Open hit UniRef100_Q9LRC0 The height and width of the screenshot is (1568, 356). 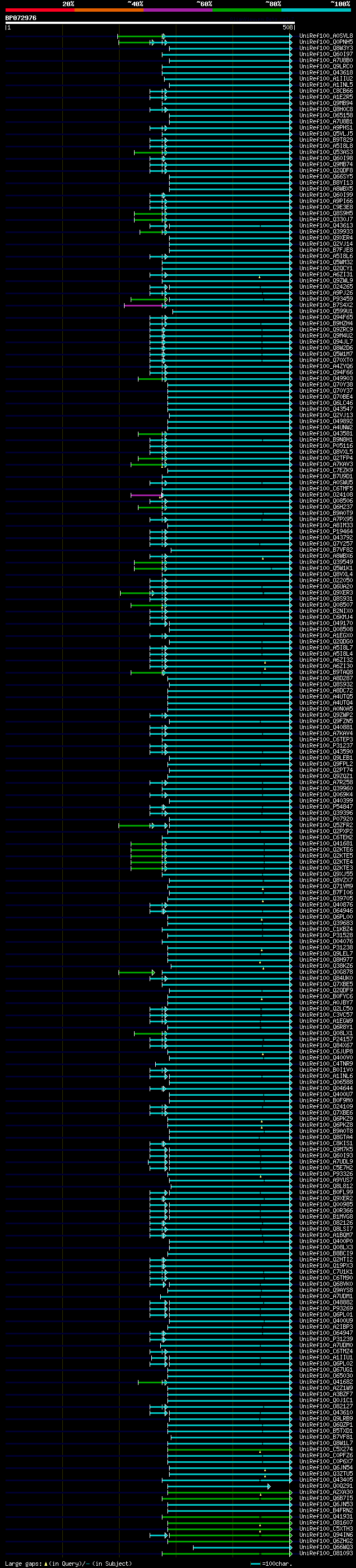(x=326, y=66)
